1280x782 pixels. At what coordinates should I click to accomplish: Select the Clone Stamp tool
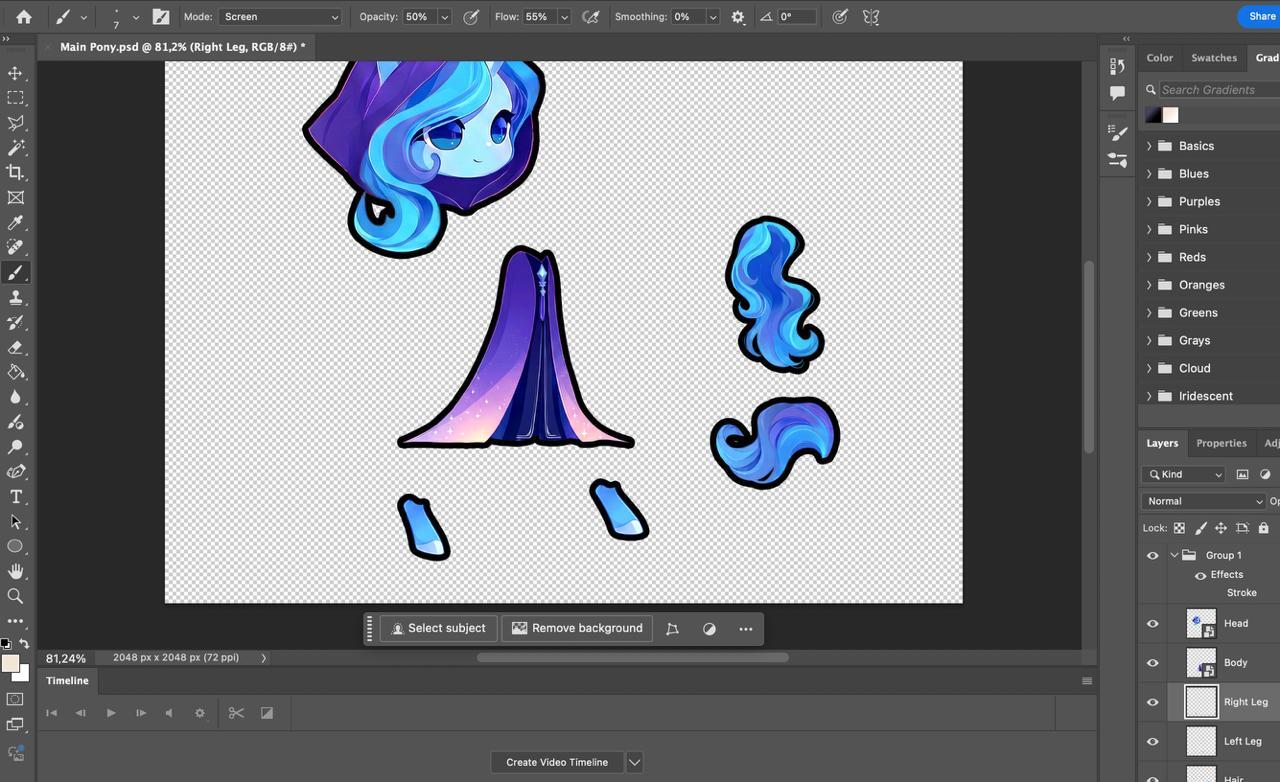point(16,298)
